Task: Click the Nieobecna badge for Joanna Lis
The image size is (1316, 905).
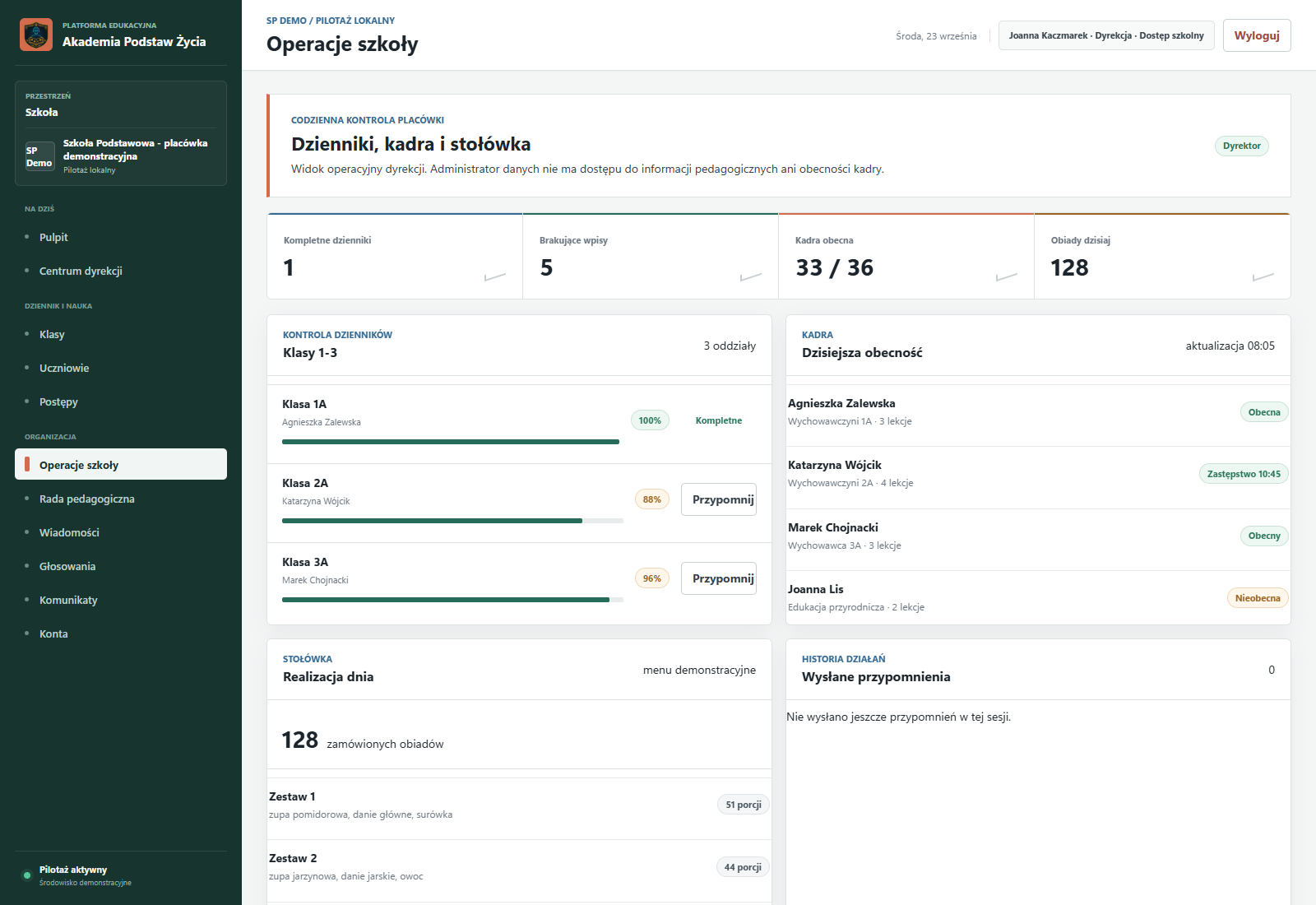Action: click(1258, 598)
